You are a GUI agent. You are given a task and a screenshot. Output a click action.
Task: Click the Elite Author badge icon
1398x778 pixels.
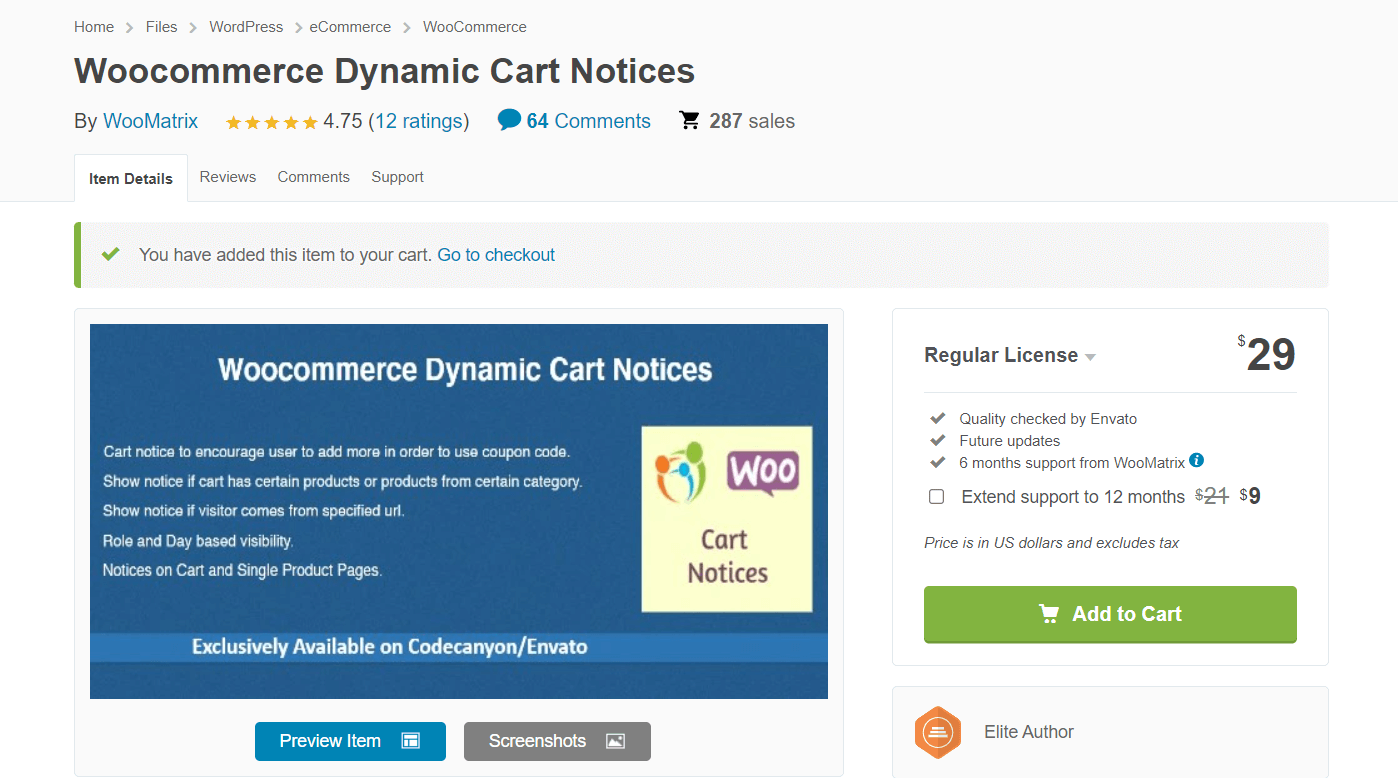pos(938,732)
